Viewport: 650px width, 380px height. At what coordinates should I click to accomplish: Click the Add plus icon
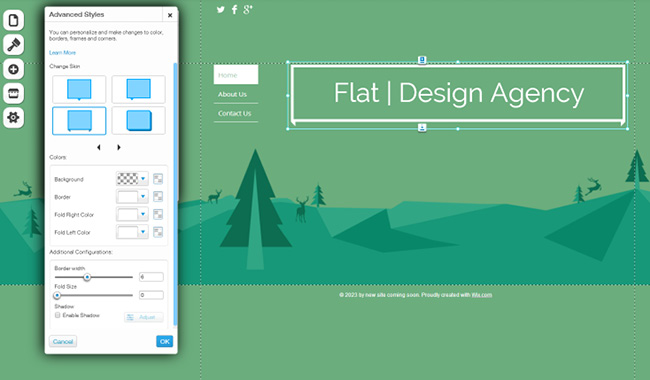point(13,69)
